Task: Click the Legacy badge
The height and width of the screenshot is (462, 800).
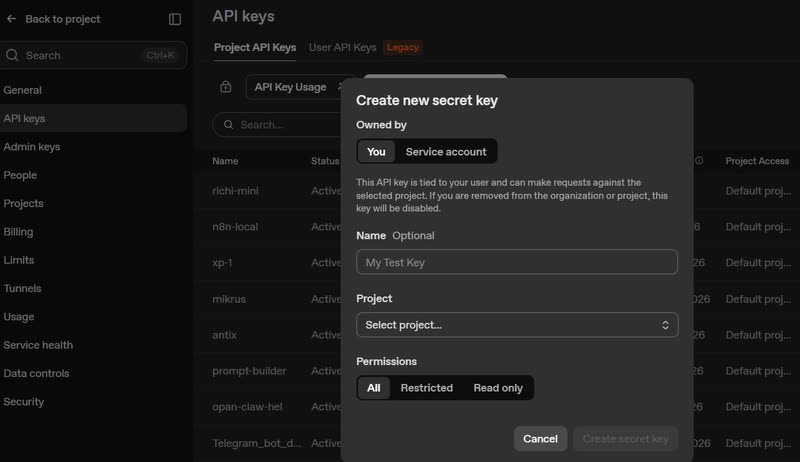Action: 403,47
